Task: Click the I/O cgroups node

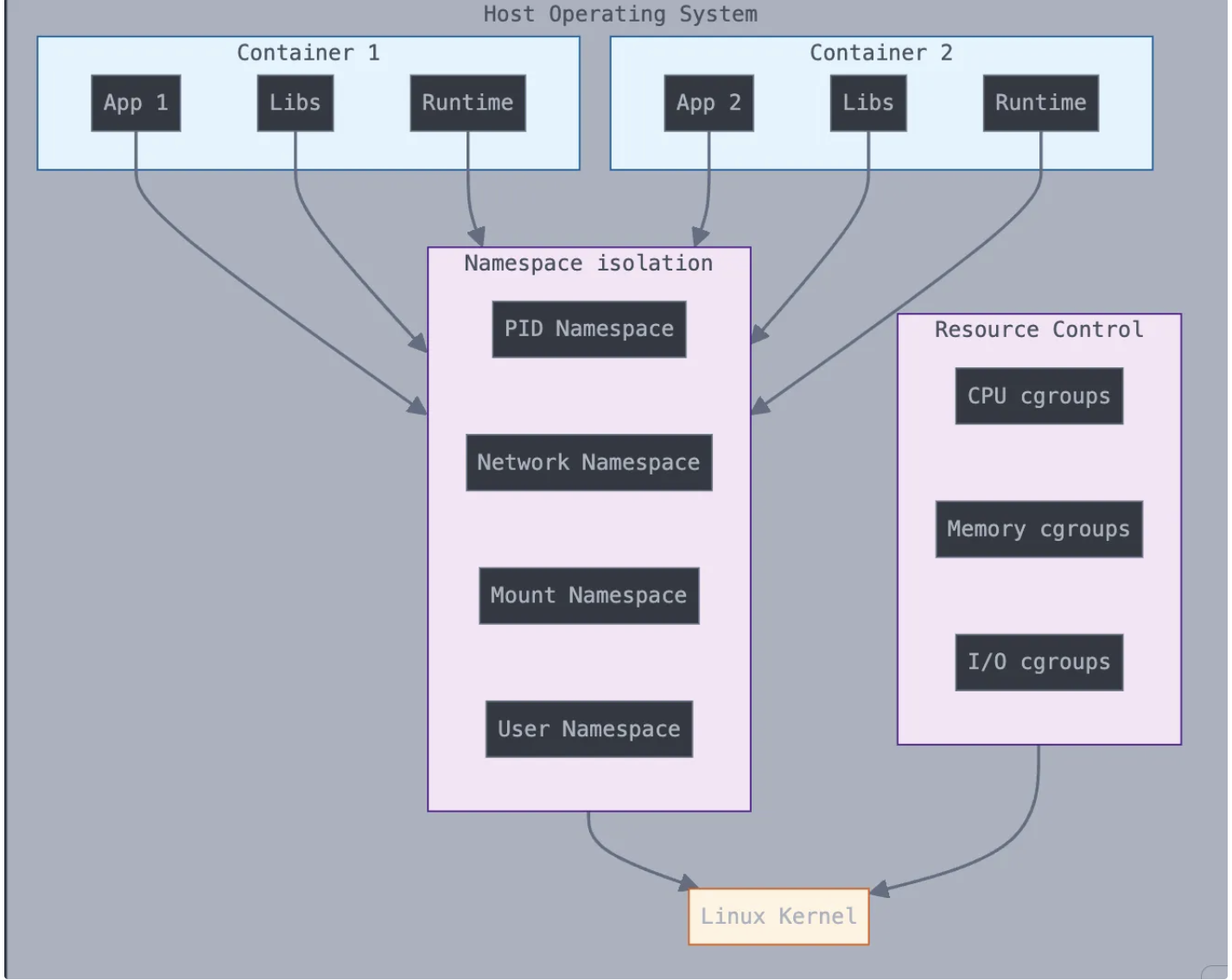Action: [x=1039, y=662]
